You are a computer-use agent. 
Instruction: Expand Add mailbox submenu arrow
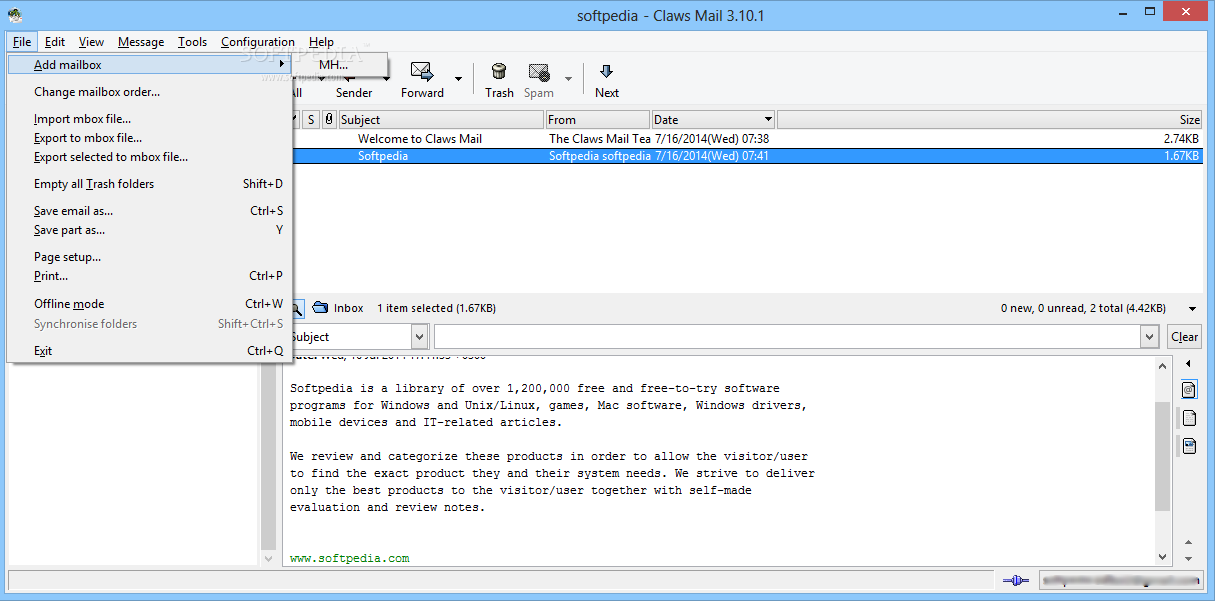(282, 65)
